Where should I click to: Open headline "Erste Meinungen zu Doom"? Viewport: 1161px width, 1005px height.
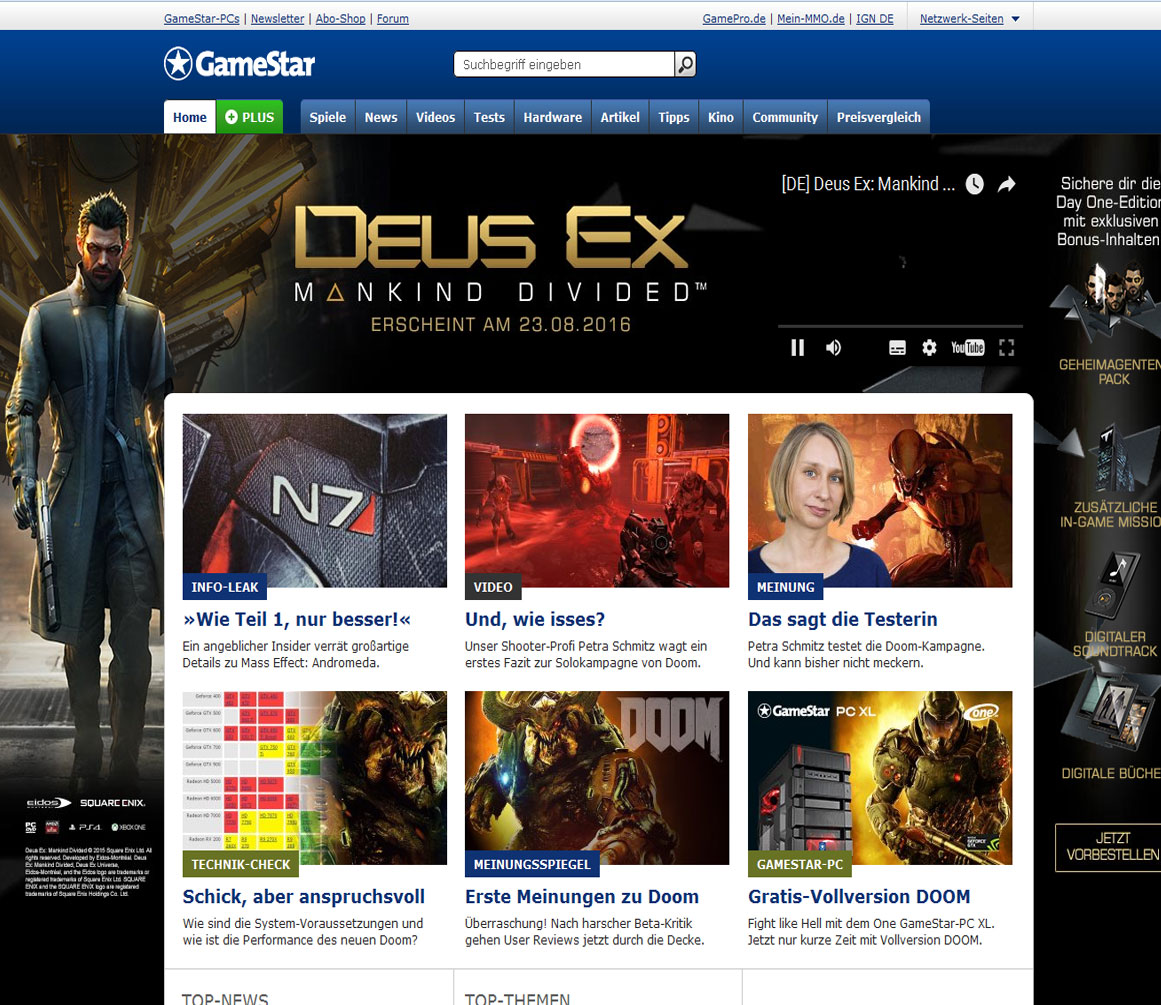(x=582, y=896)
